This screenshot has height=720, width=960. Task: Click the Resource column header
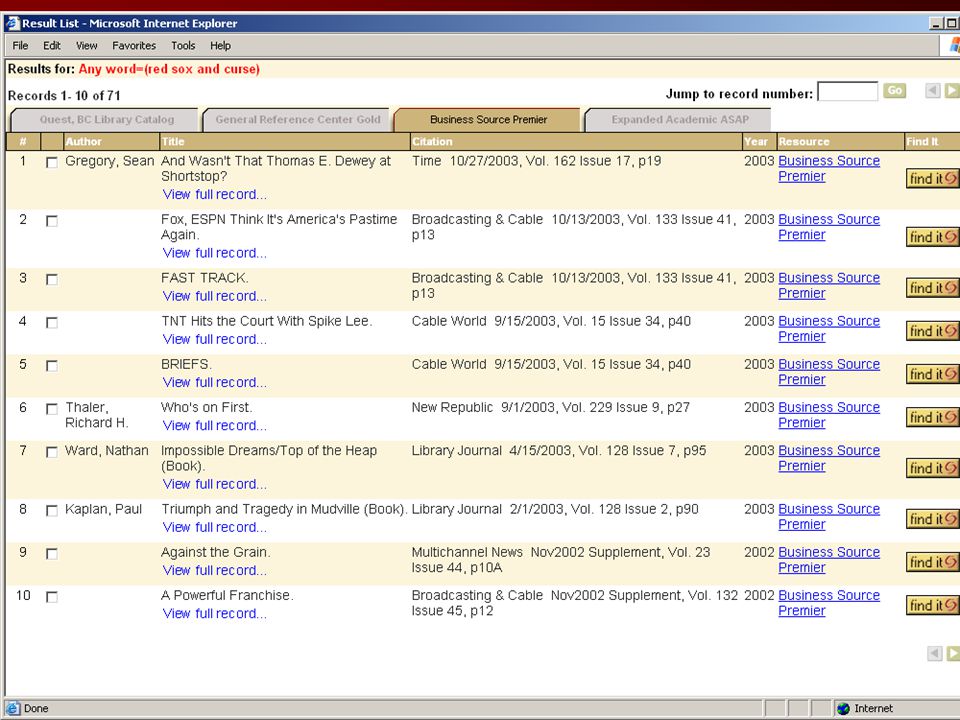click(840, 141)
